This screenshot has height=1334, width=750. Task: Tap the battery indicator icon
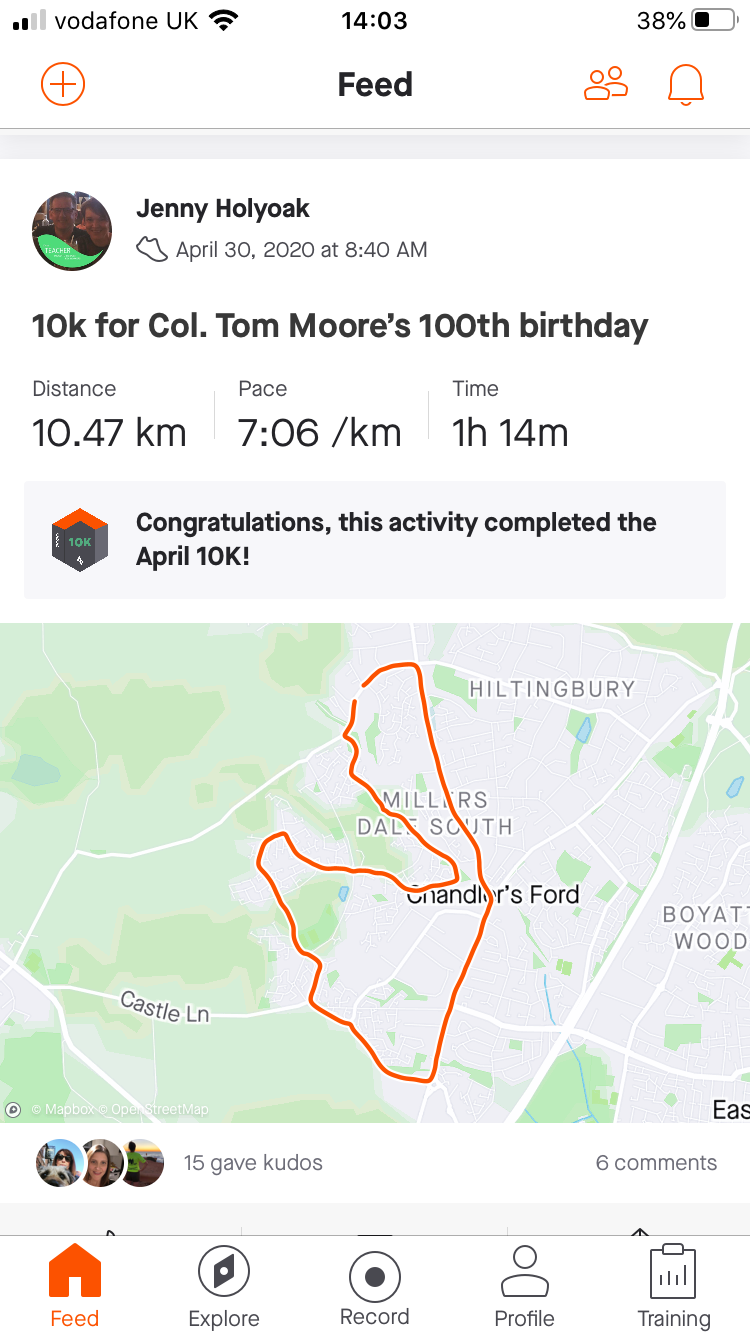713,21
